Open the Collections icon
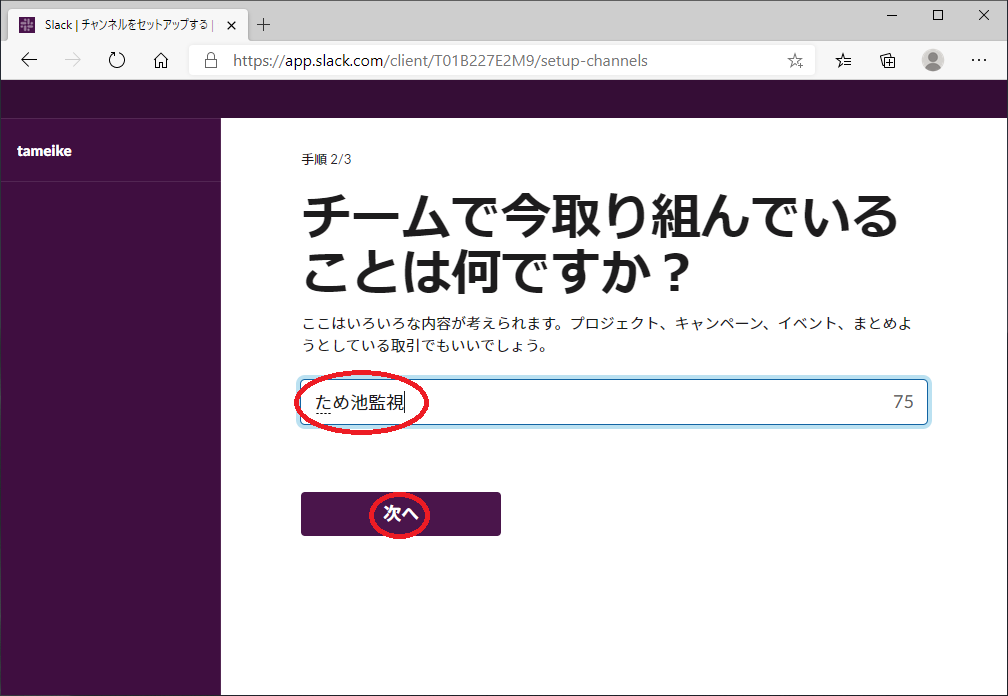This screenshot has width=1008, height=696. click(x=888, y=61)
